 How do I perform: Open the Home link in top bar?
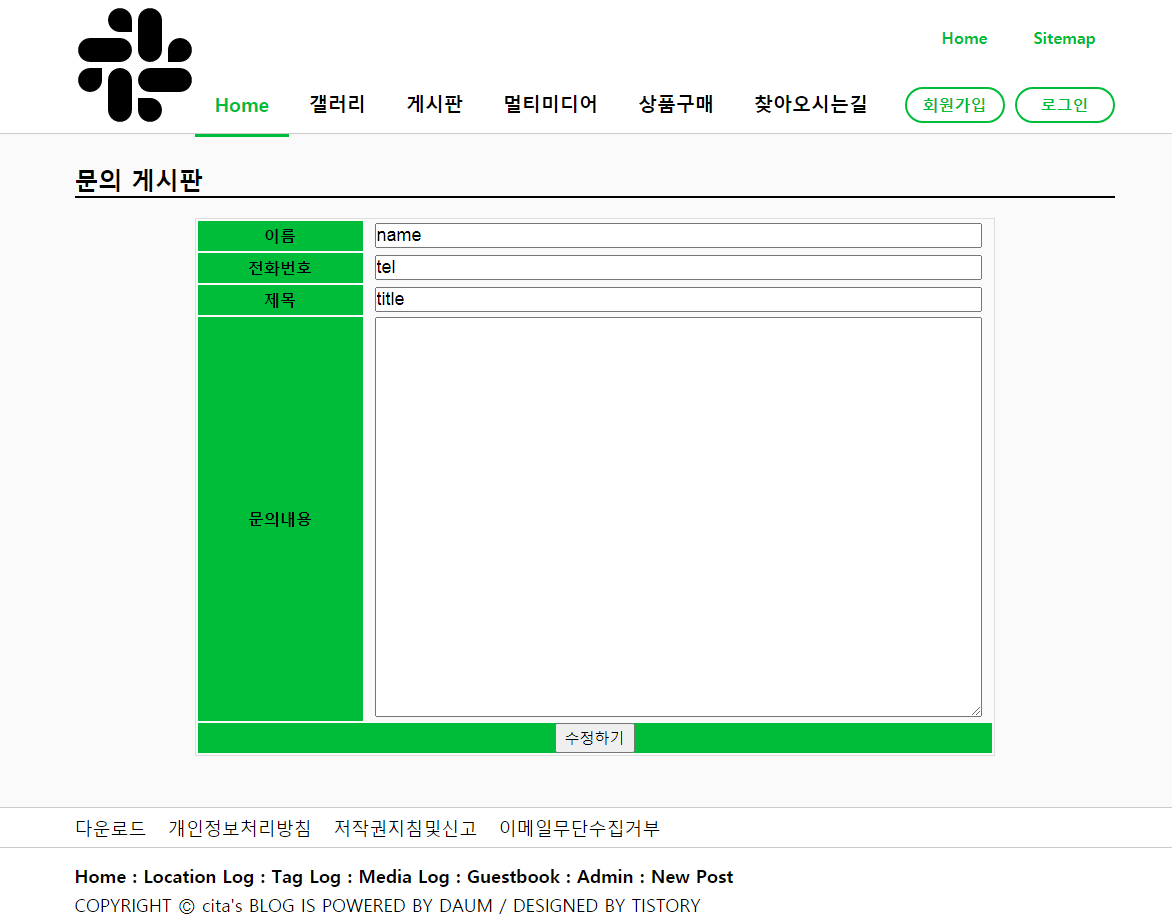coord(963,38)
